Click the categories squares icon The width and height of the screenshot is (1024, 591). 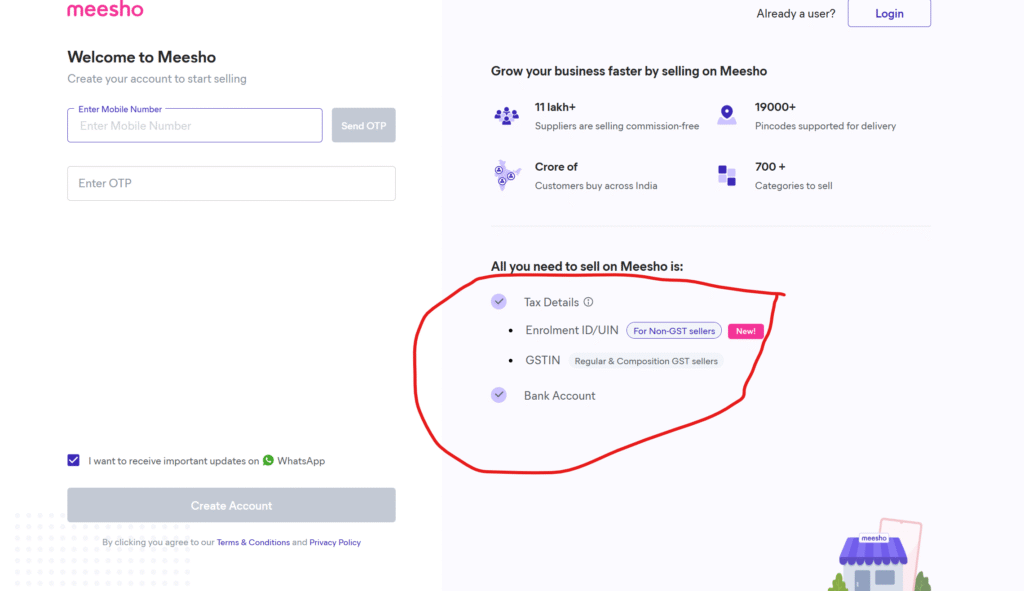[727, 176]
